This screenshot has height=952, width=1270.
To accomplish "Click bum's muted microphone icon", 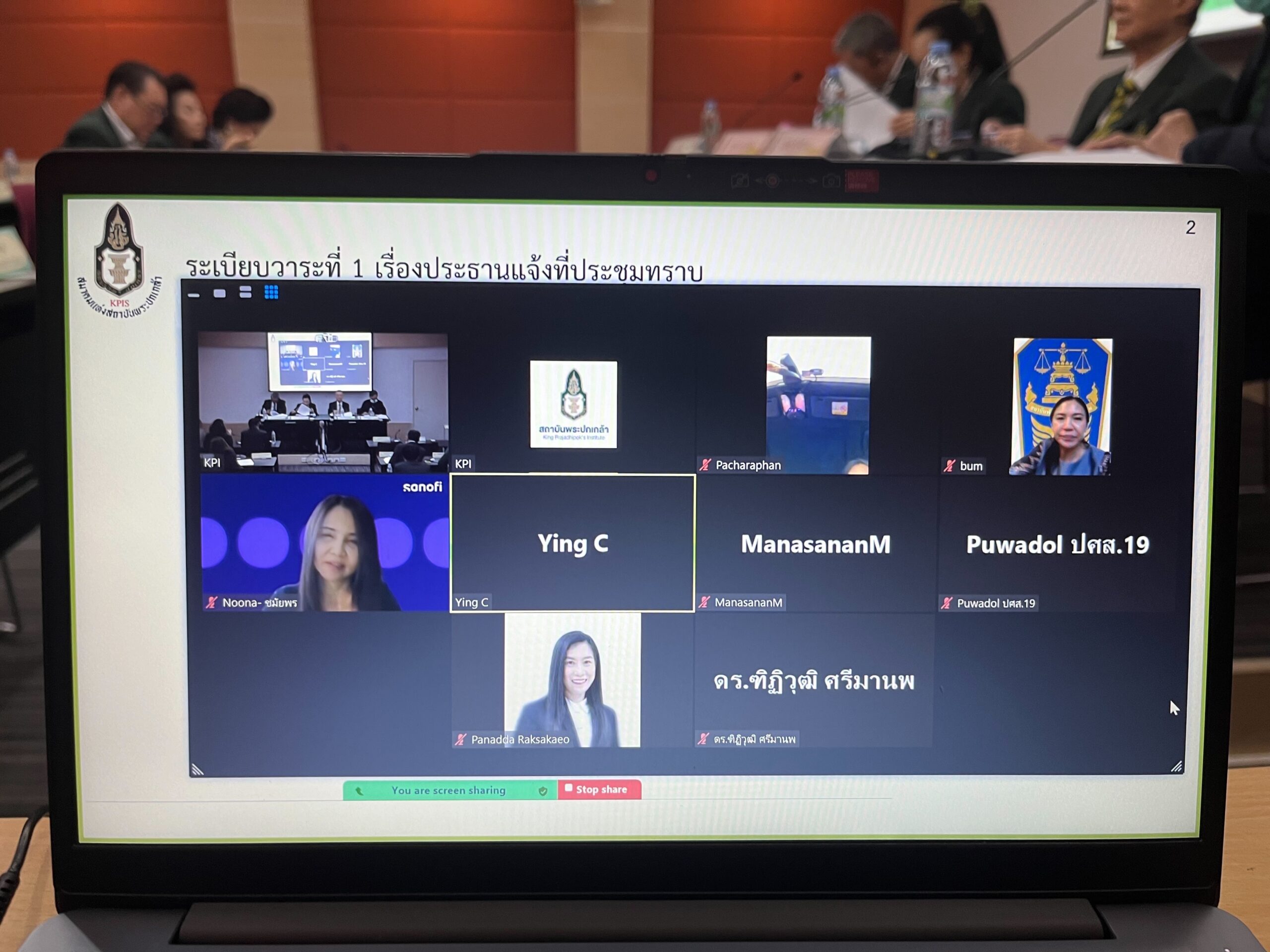I will (x=950, y=466).
